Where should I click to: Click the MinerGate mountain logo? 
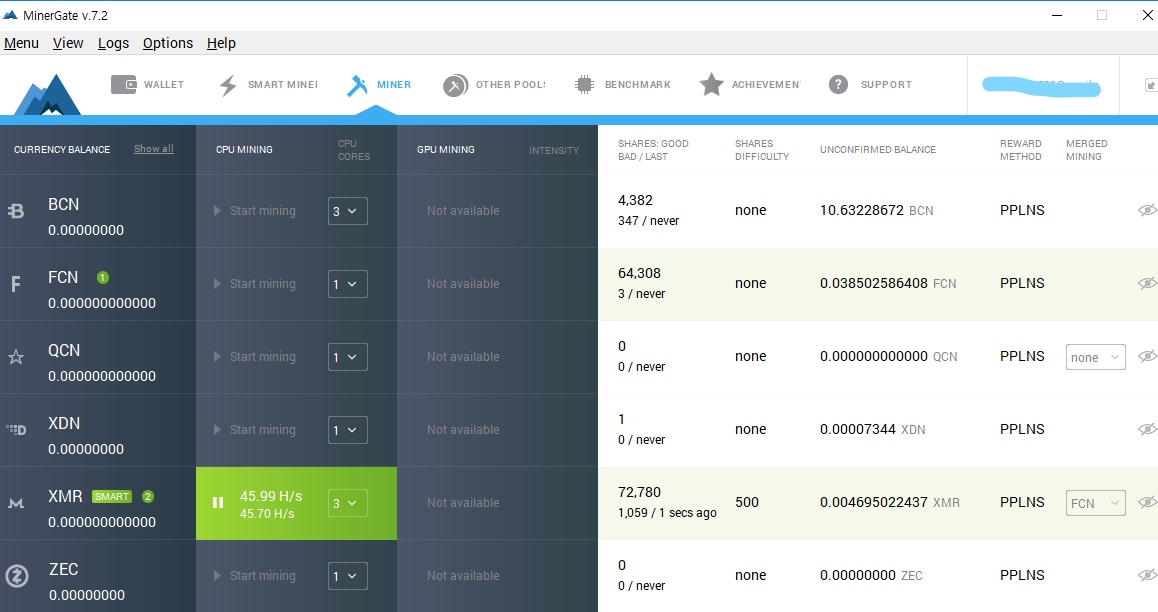point(47,94)
